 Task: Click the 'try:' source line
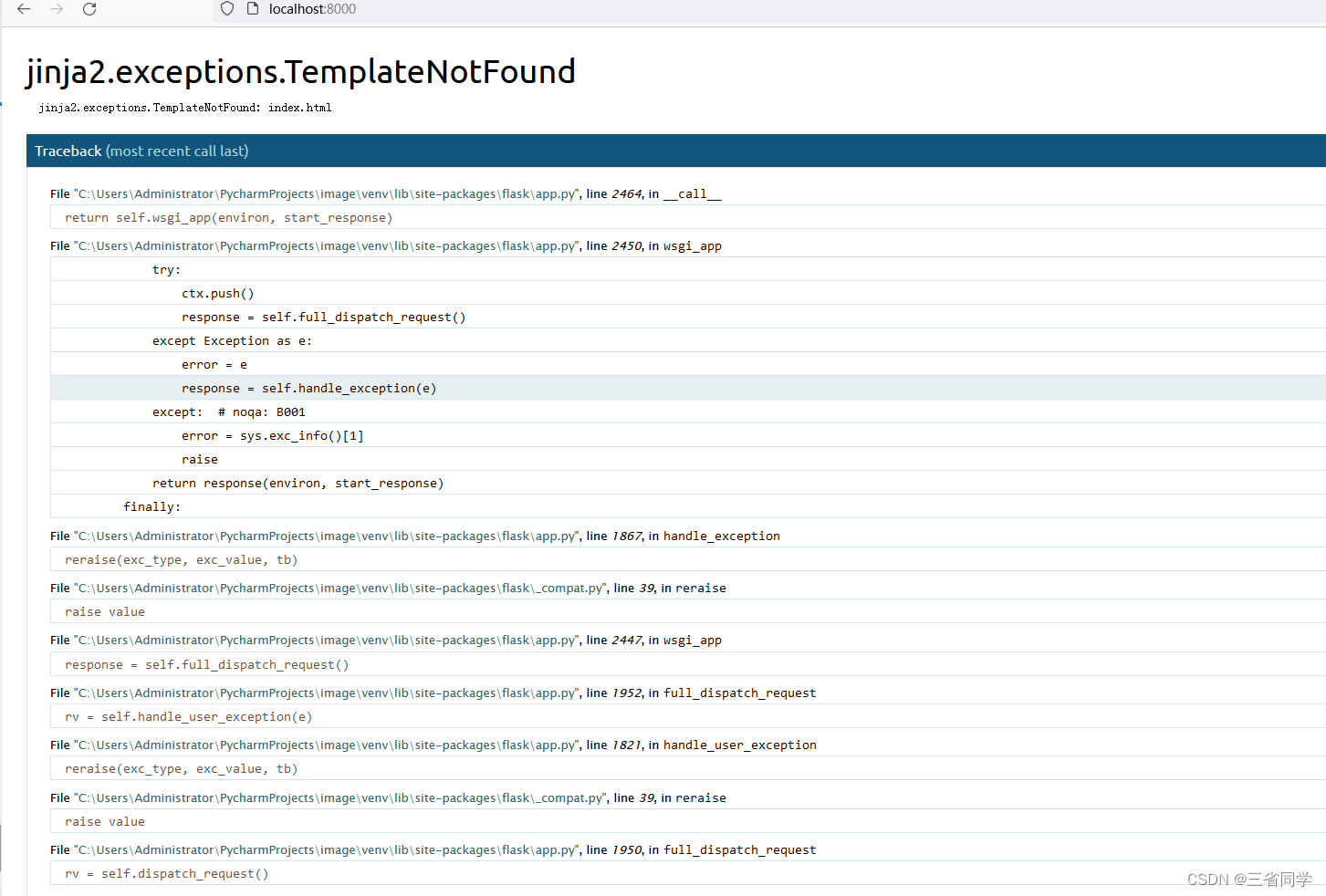tap(688, 269)
